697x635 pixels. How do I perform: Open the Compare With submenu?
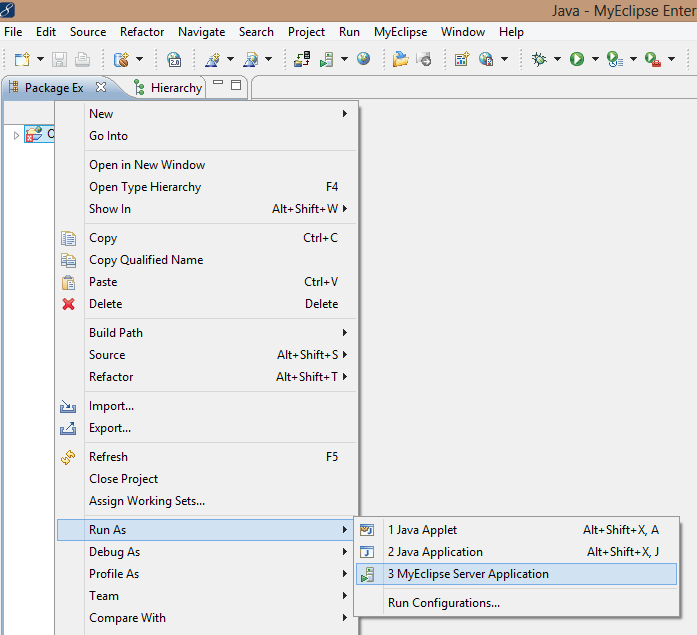click(x=207, y=618)
